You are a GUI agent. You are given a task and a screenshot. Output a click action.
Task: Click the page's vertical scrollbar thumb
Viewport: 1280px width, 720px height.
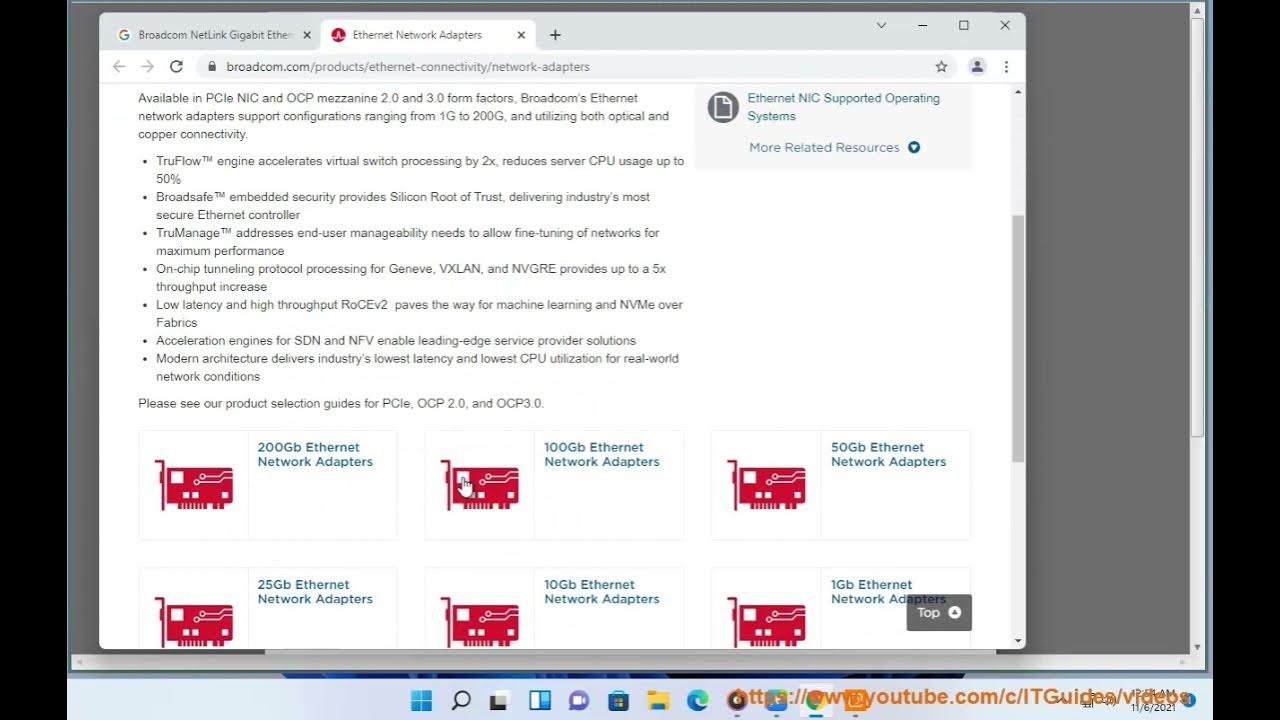click(x=1018, y=338)
